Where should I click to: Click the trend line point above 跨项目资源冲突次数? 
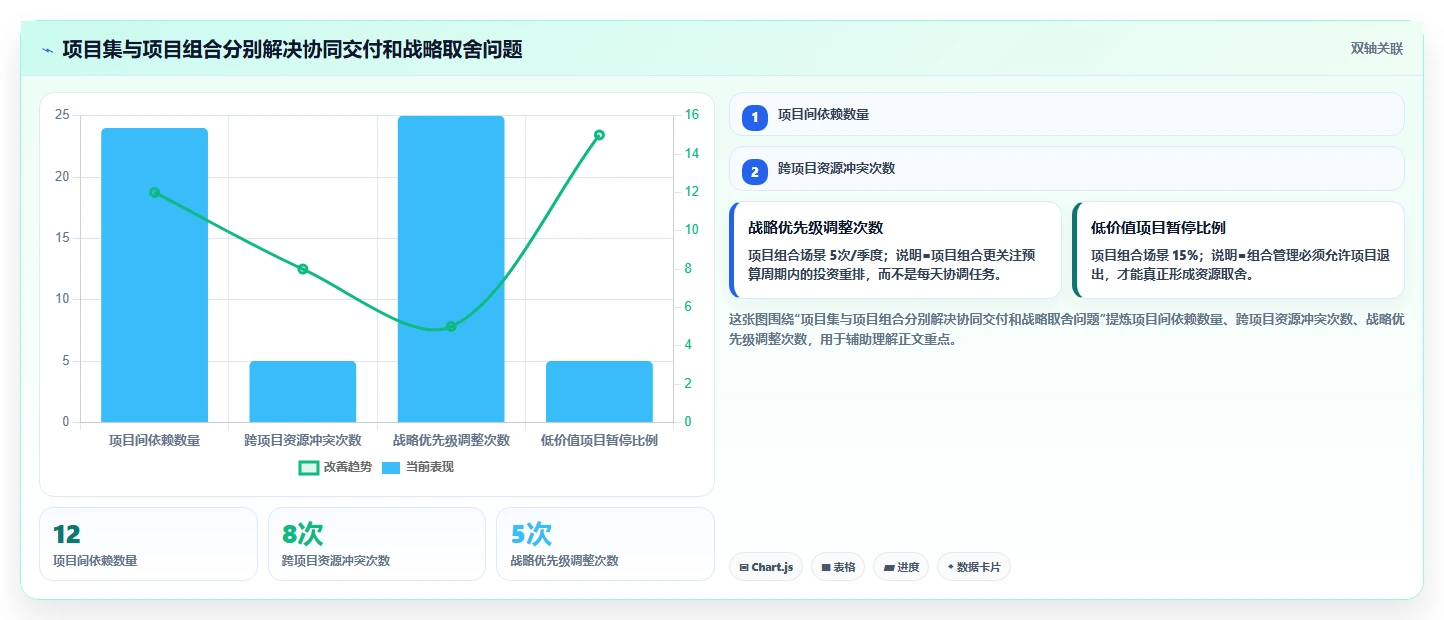click(x=303, y=269)
